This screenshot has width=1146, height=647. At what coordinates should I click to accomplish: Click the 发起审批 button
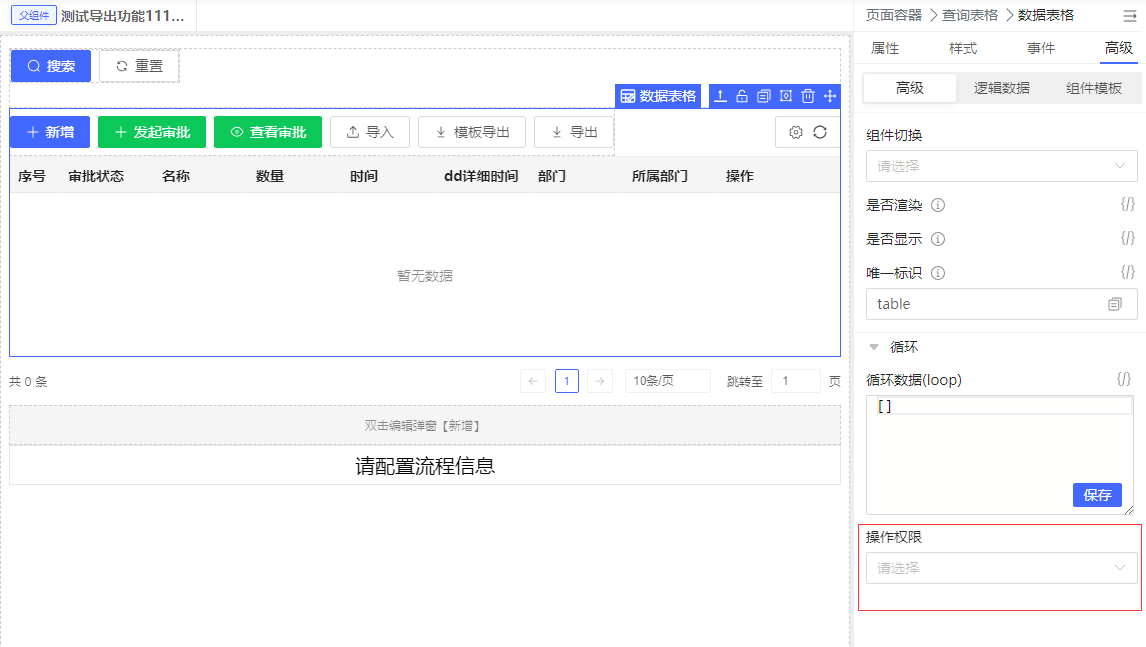[152, 132]
